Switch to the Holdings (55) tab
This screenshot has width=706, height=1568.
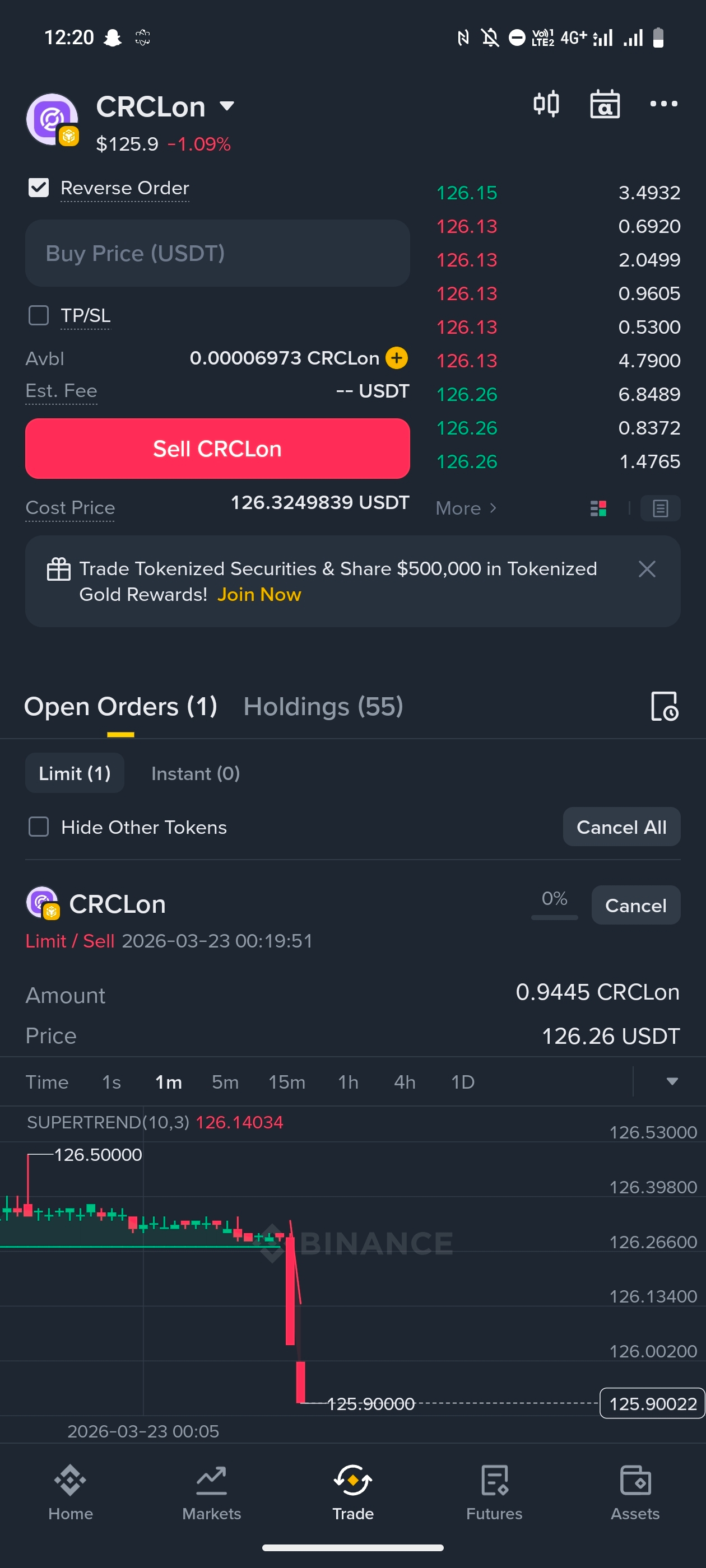point(323,707)
